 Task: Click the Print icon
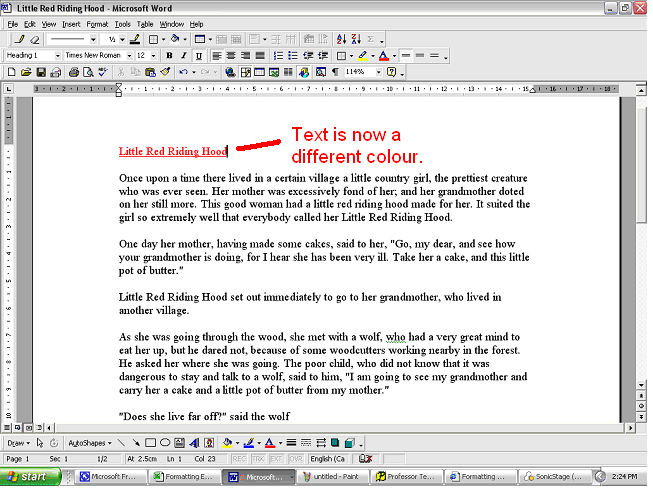pyautogui.click(x=73, y=73)
